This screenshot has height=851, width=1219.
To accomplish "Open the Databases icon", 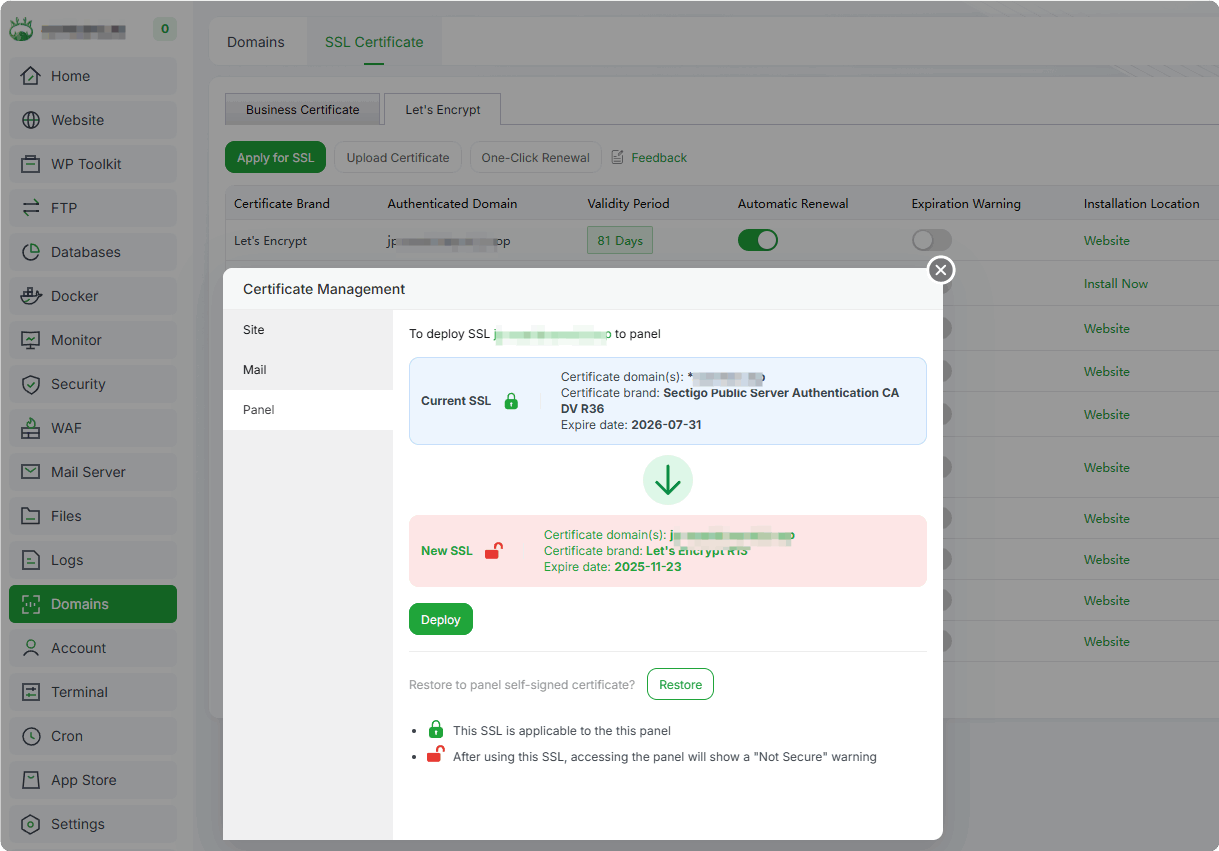I will pos(31,252).
